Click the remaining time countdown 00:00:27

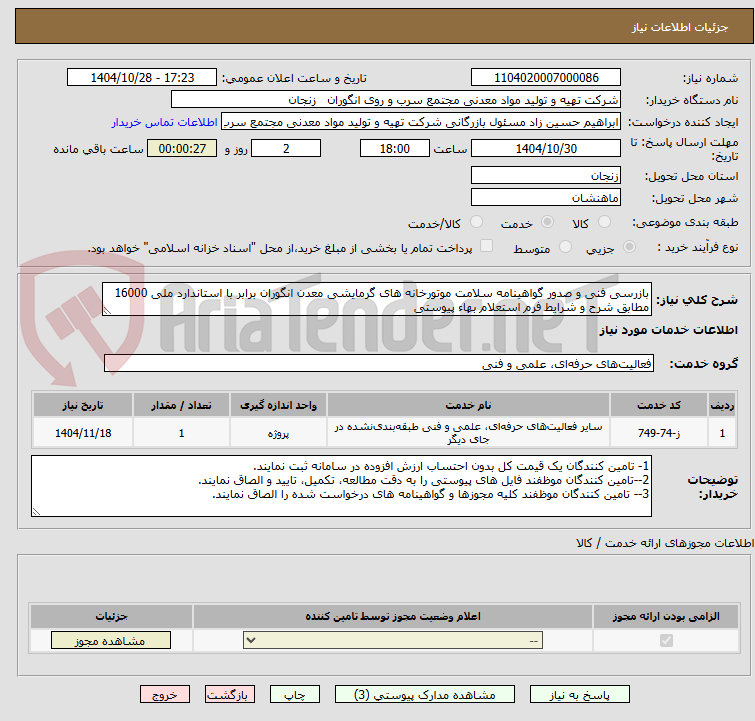click(x=182, y=149)
